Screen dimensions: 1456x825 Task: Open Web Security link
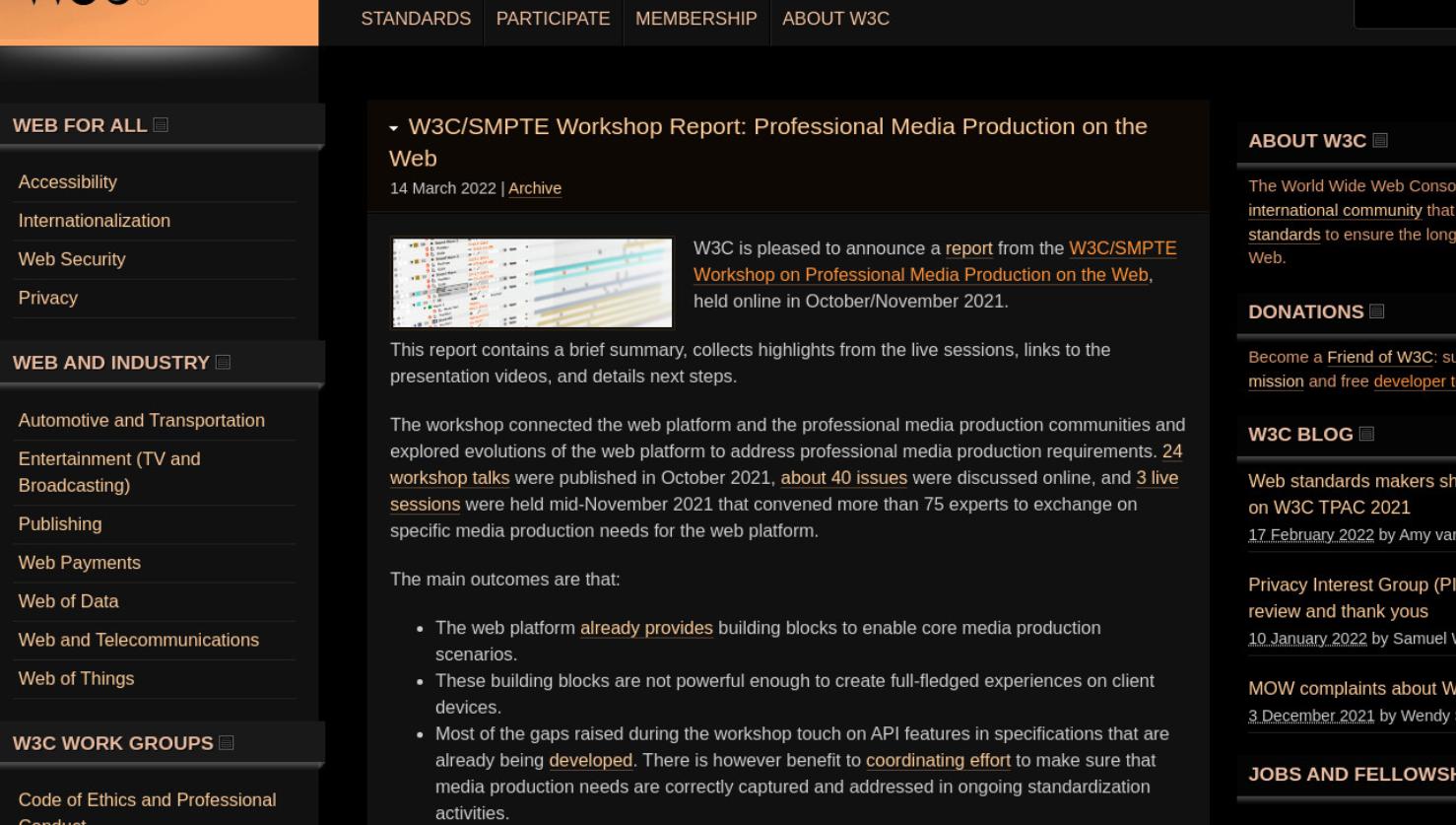(x=72, y=259)
